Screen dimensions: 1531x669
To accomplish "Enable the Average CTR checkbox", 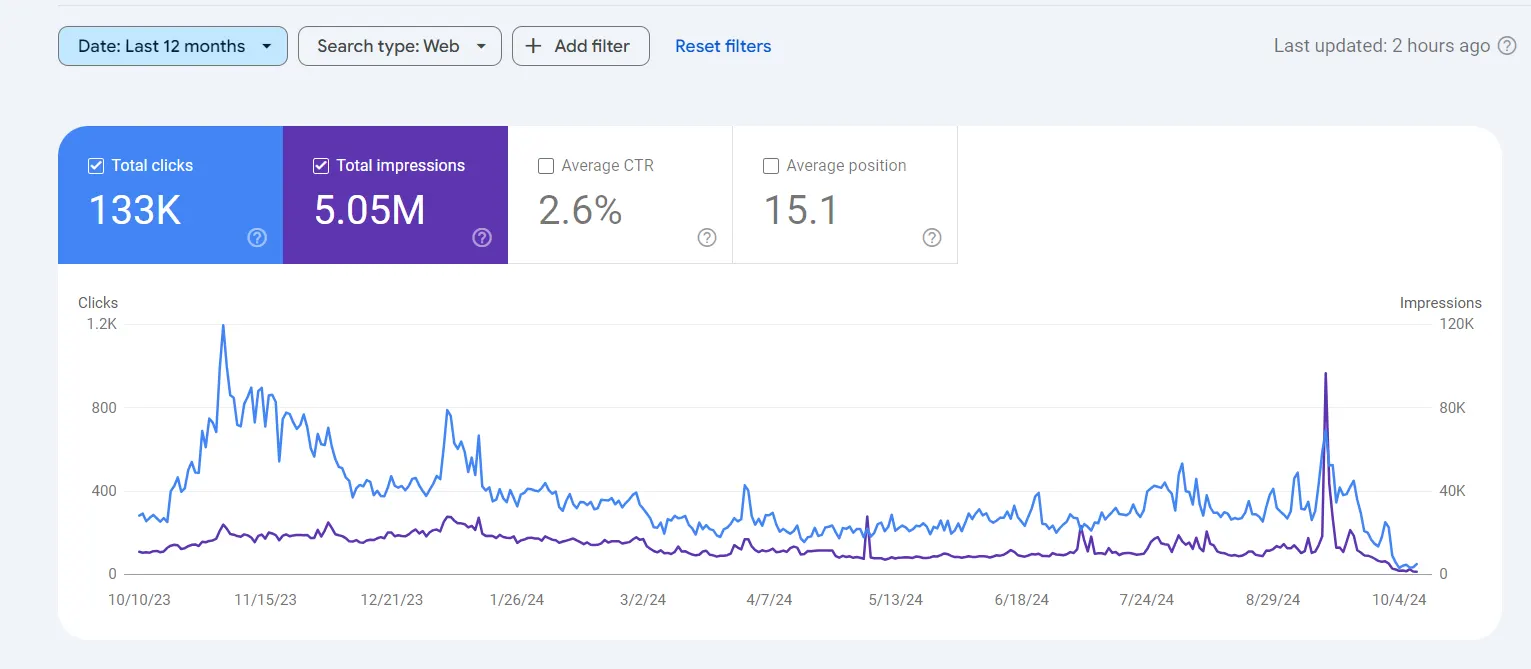I will point(546,166).
